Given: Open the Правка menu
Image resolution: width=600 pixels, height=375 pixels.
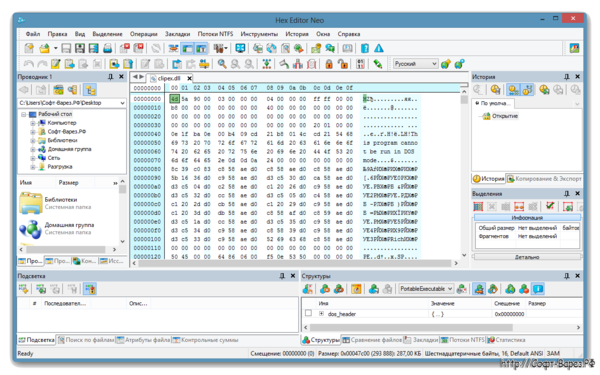Looking at the screenshot, I should [57, 34].
